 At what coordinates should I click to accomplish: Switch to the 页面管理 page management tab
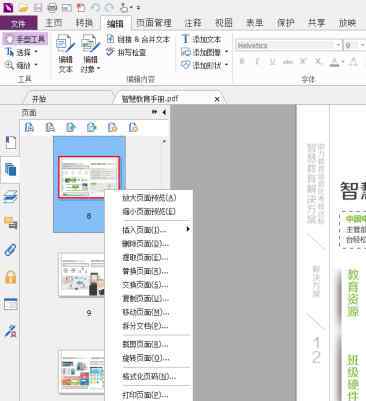pos(154,23)
